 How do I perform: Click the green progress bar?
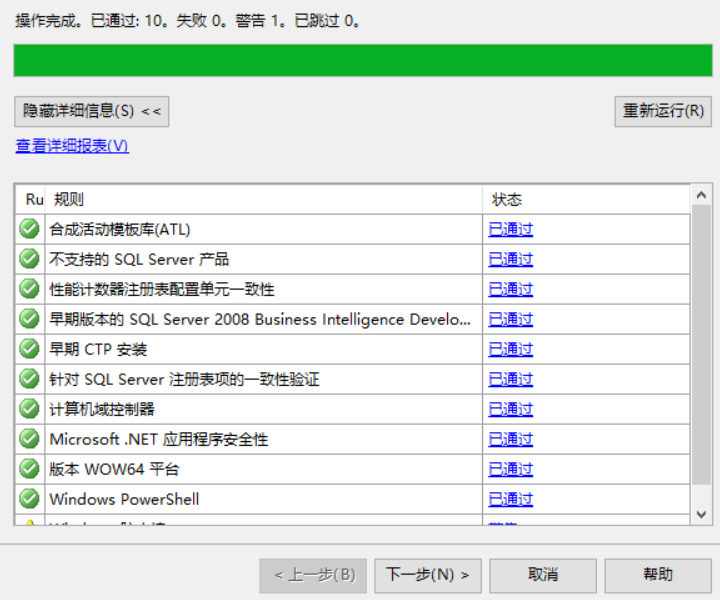[363, 60]
